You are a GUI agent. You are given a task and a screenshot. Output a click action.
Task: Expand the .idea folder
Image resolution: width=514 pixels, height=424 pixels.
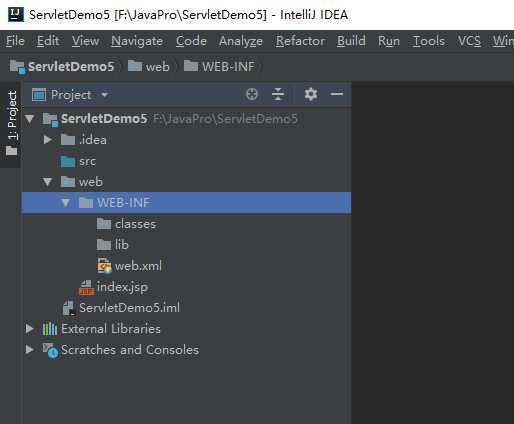pyautogui.click(x=47, y=140)
